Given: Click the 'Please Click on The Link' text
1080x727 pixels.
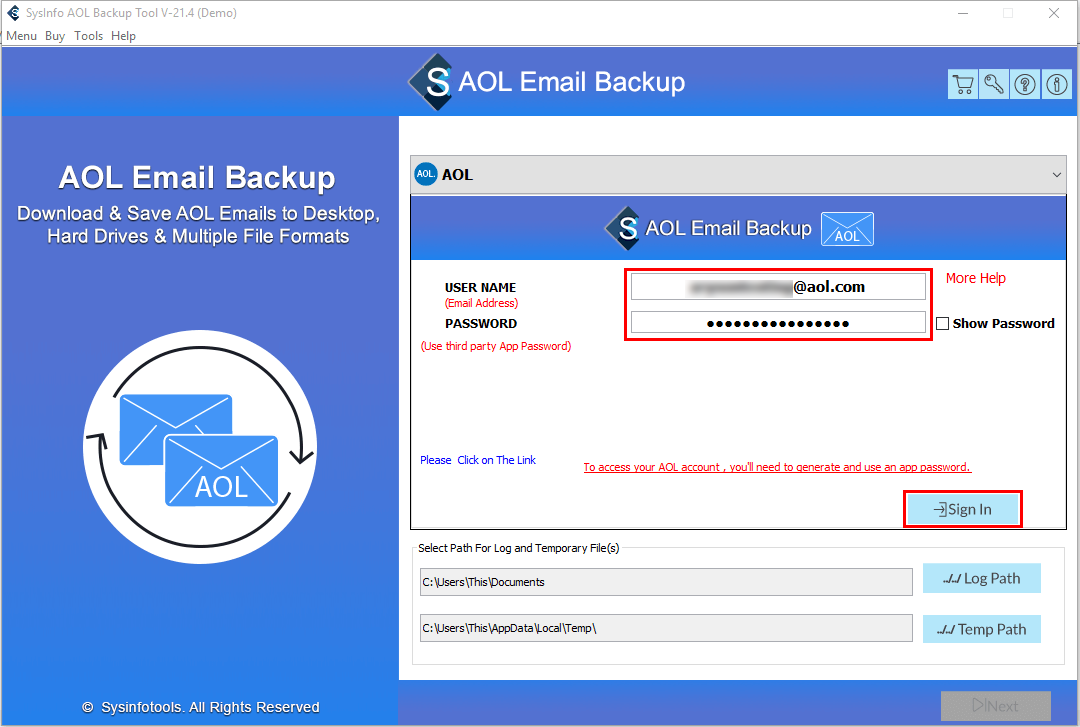Looking at the screenshot, I should [478, 460].
